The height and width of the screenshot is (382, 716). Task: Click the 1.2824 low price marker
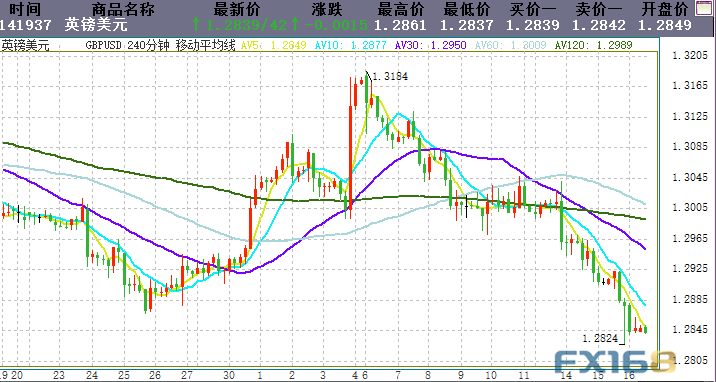tap(600, 338)
